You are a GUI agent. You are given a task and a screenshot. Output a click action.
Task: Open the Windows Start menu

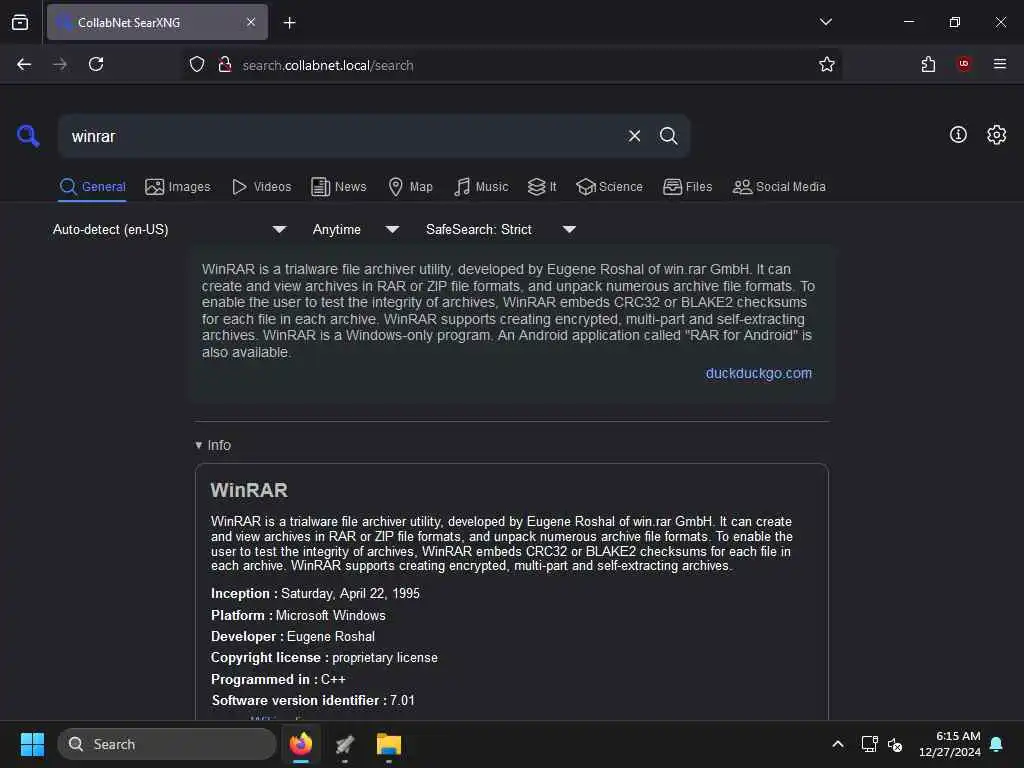point(32,744)
